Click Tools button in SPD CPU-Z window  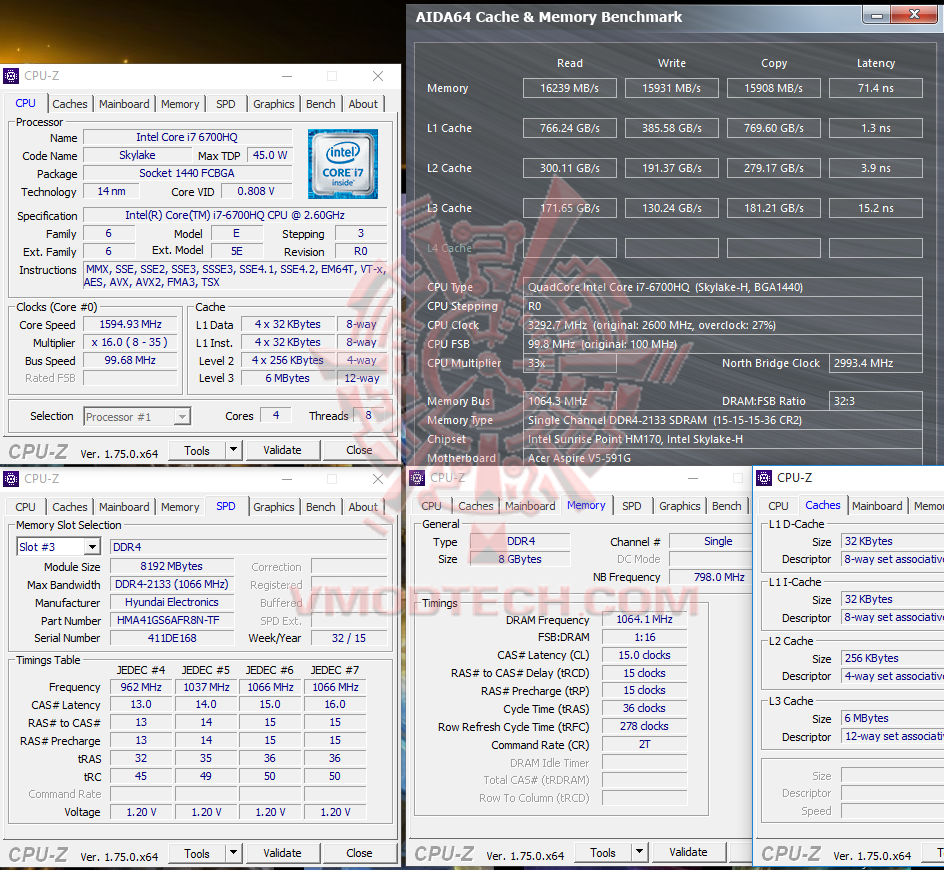pyautogui.click(x=197, y=853)
